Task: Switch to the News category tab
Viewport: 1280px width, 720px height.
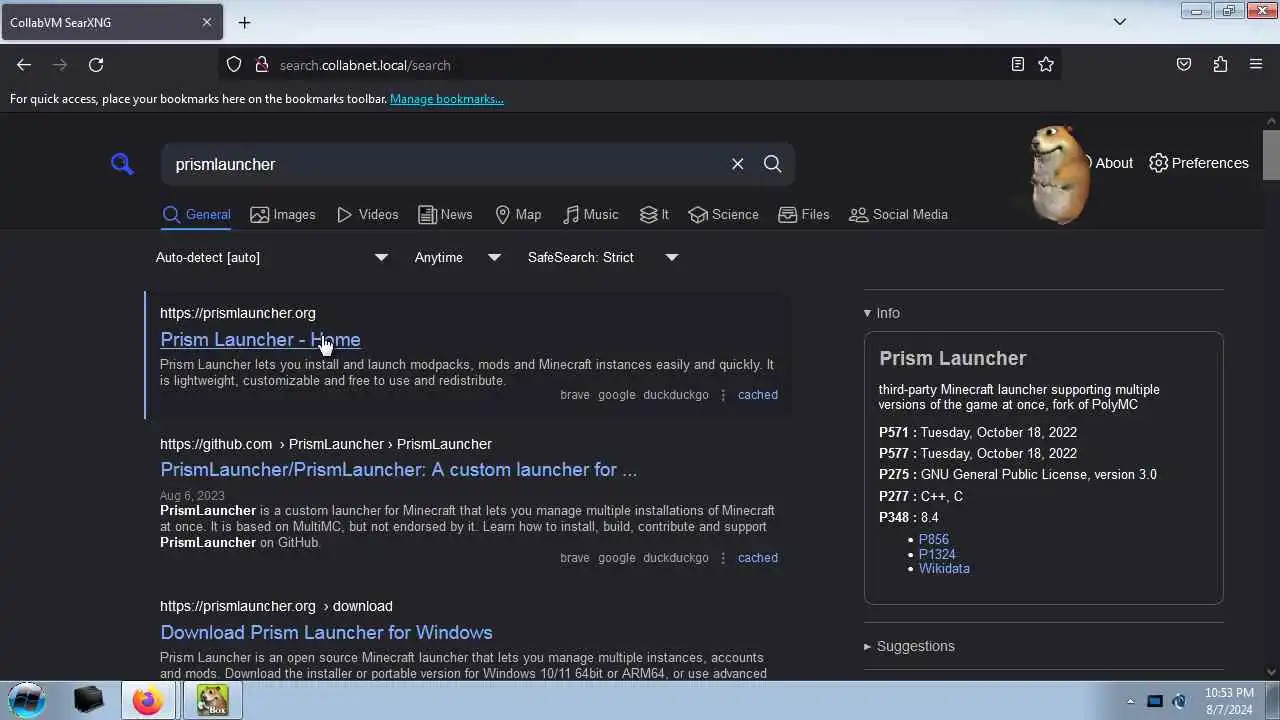Action: (445, 214)
